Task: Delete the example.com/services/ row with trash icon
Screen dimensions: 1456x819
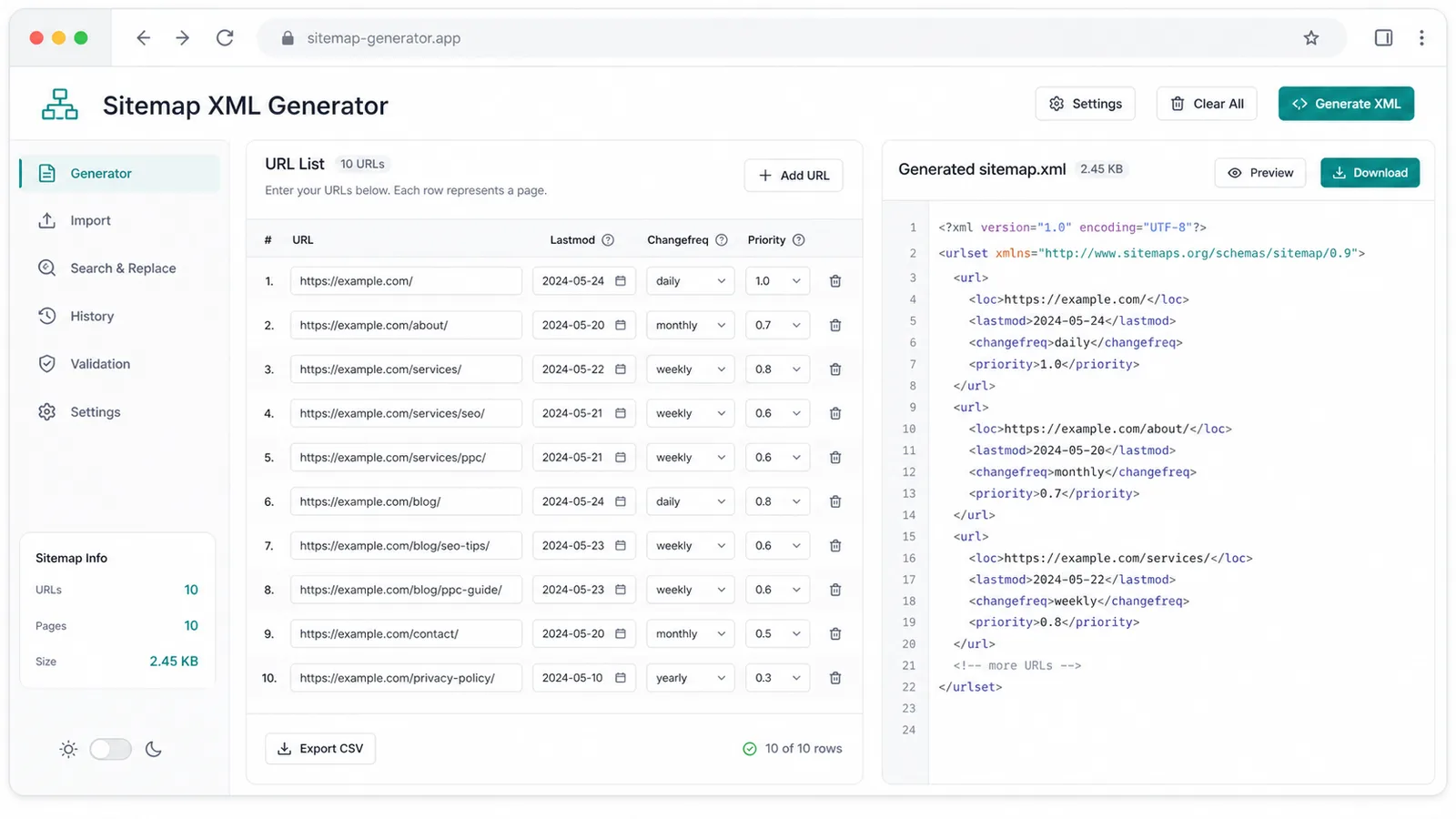Action: [834, 369]
